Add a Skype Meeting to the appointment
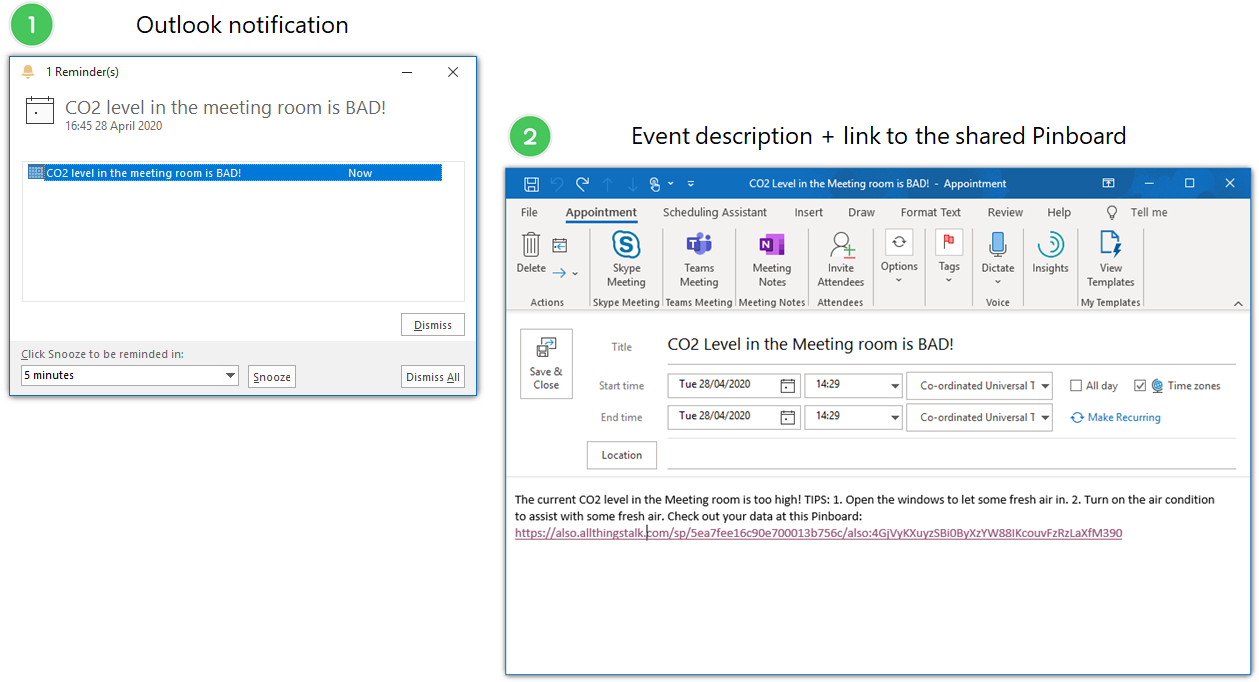The image size is (1259, 682). pos(626,259)
